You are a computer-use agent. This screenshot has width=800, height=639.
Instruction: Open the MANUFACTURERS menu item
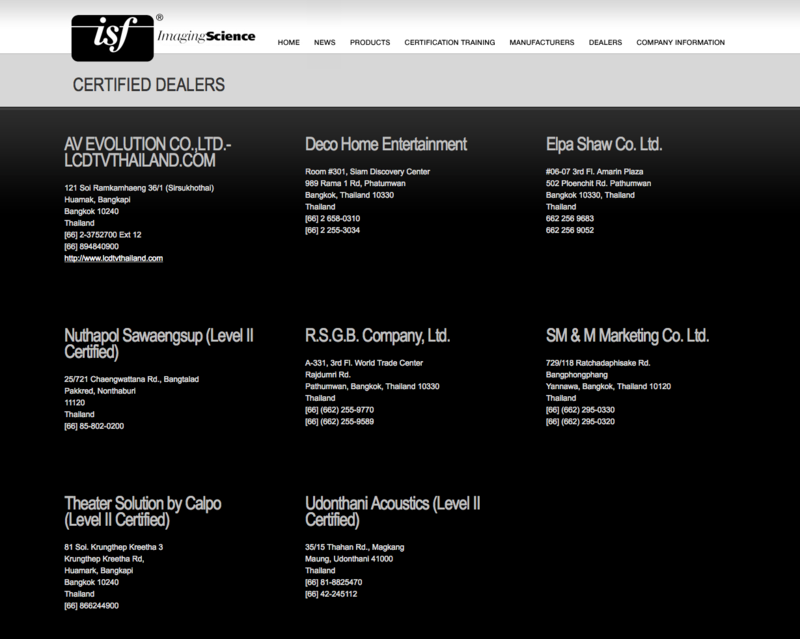542,42
